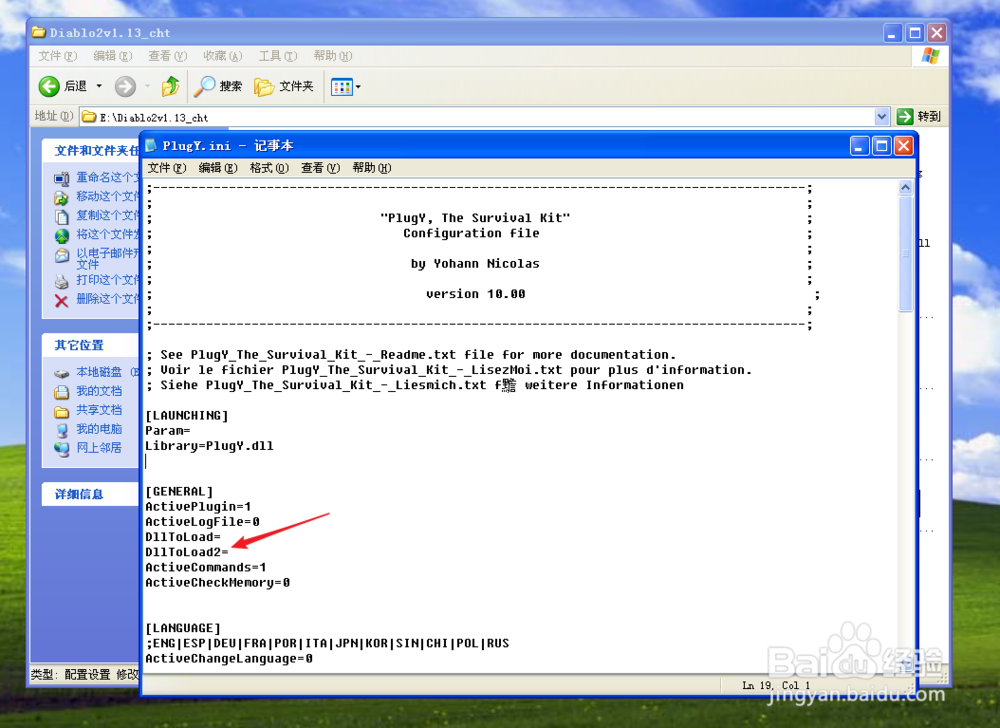Image resolution: width=1000 pixels, height=728 pixels.
Task: Click the e-mail this file icon
Action: pos(61,256)
